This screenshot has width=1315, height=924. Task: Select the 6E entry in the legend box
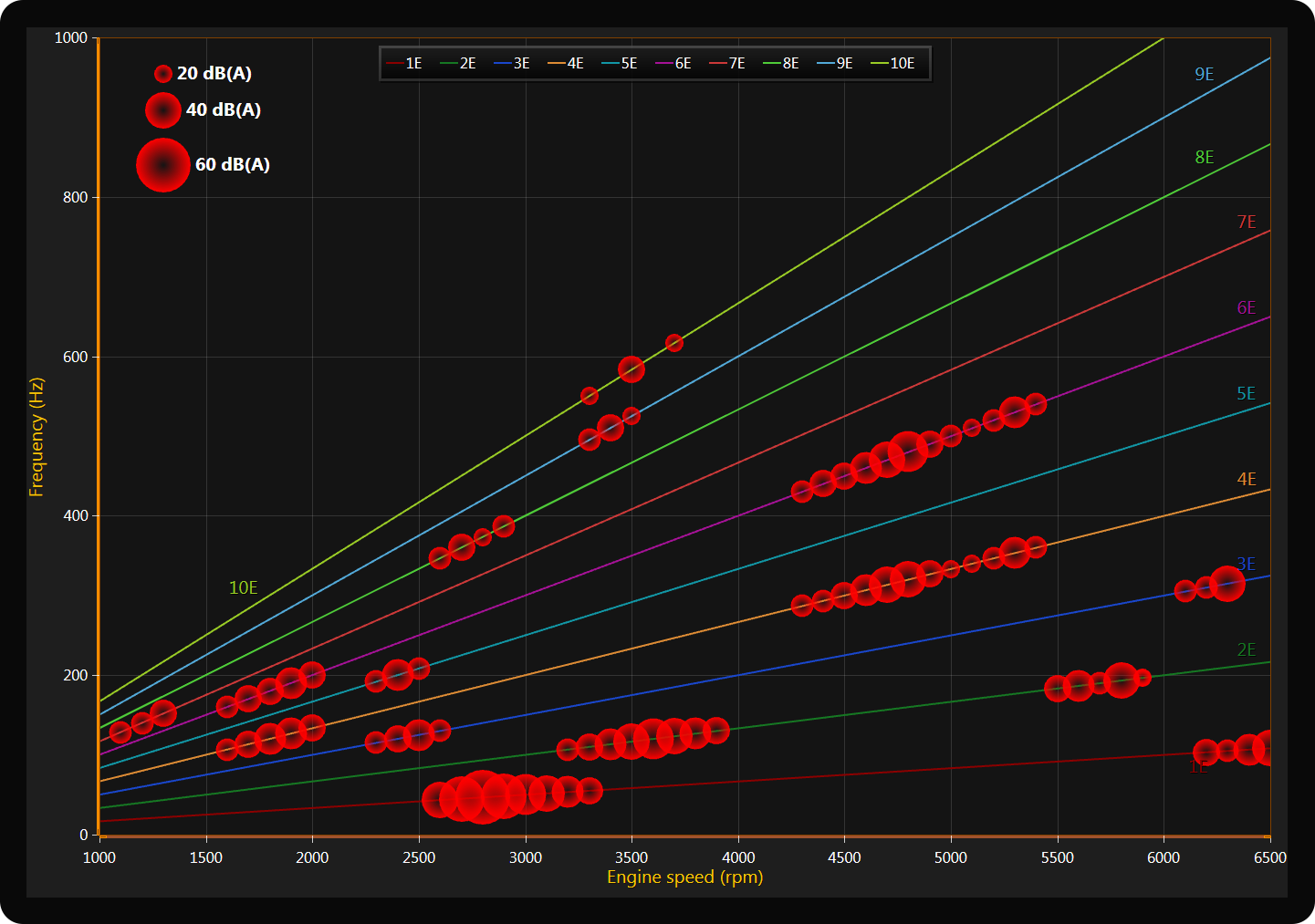click(673, 64)
